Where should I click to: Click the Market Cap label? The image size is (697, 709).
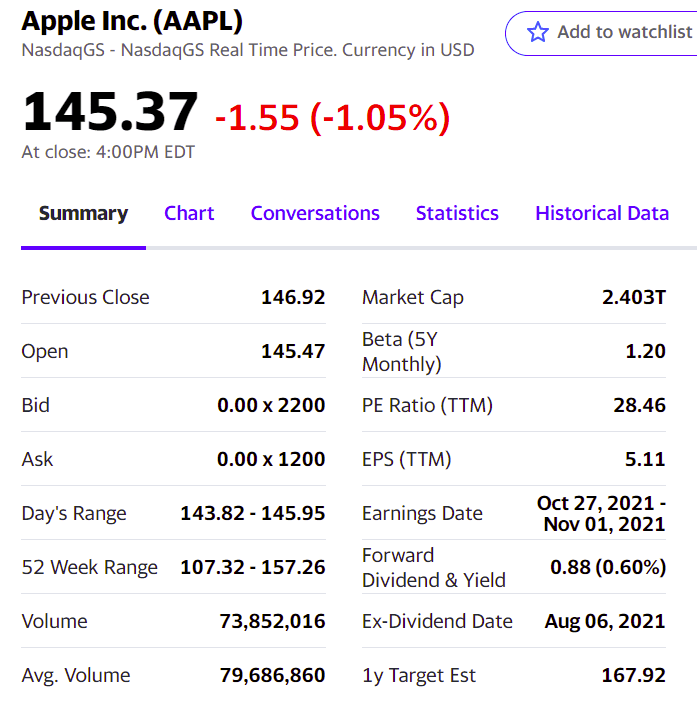pos(413,298)
